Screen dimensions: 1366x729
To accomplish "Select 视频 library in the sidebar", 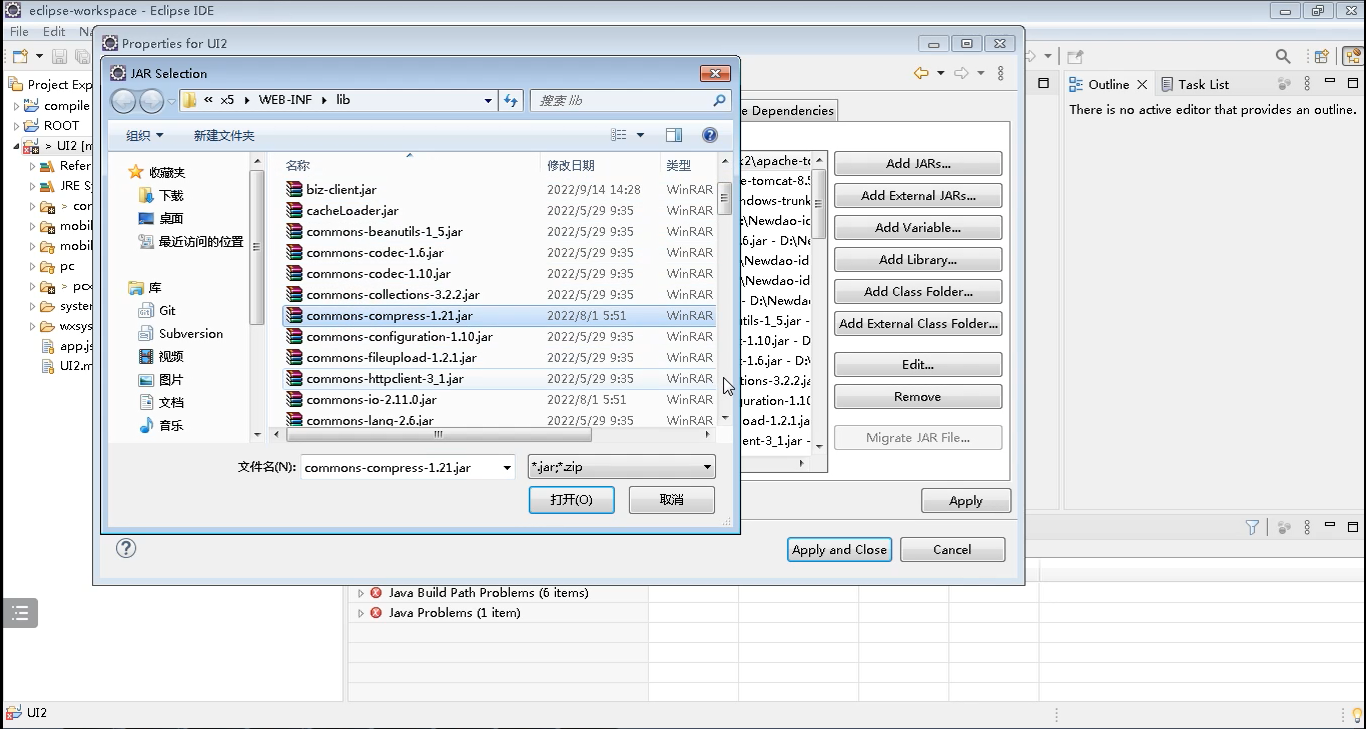I will pyautogui.click(x=171, y=357).
